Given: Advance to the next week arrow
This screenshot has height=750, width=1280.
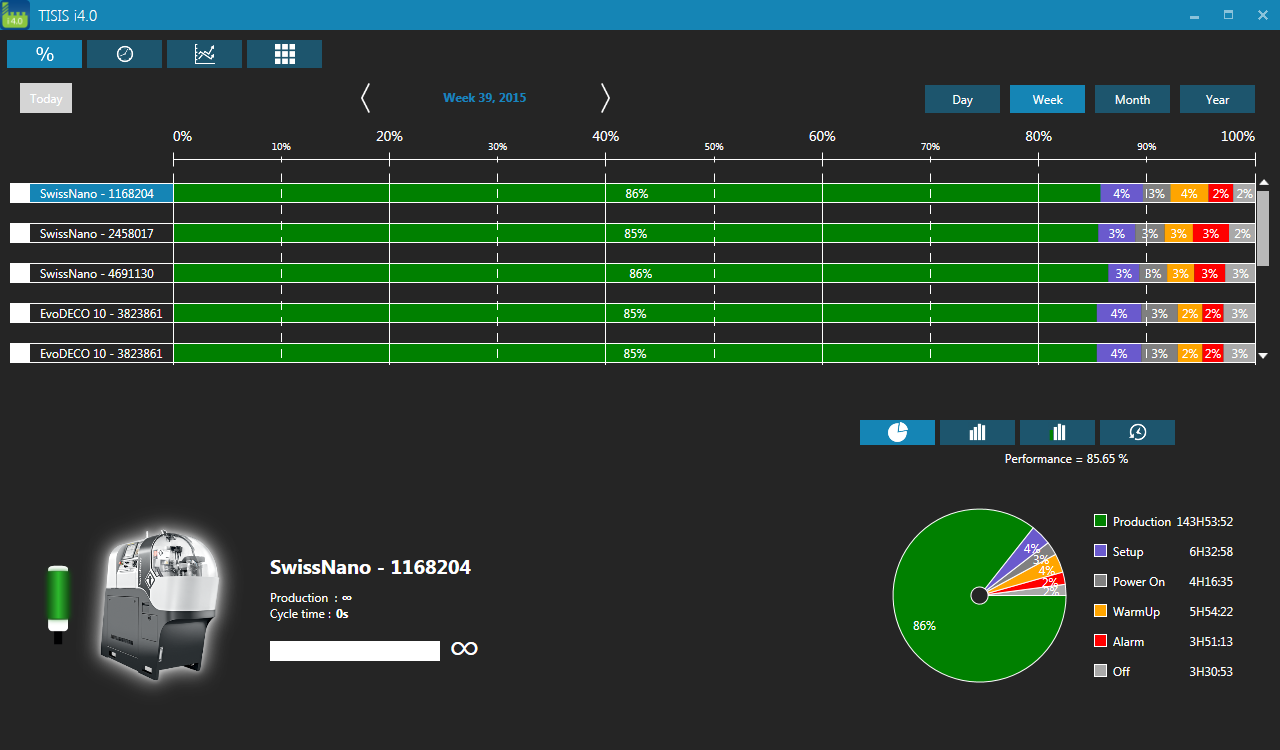Looking at the screenshot, I should tap(605, 98).
